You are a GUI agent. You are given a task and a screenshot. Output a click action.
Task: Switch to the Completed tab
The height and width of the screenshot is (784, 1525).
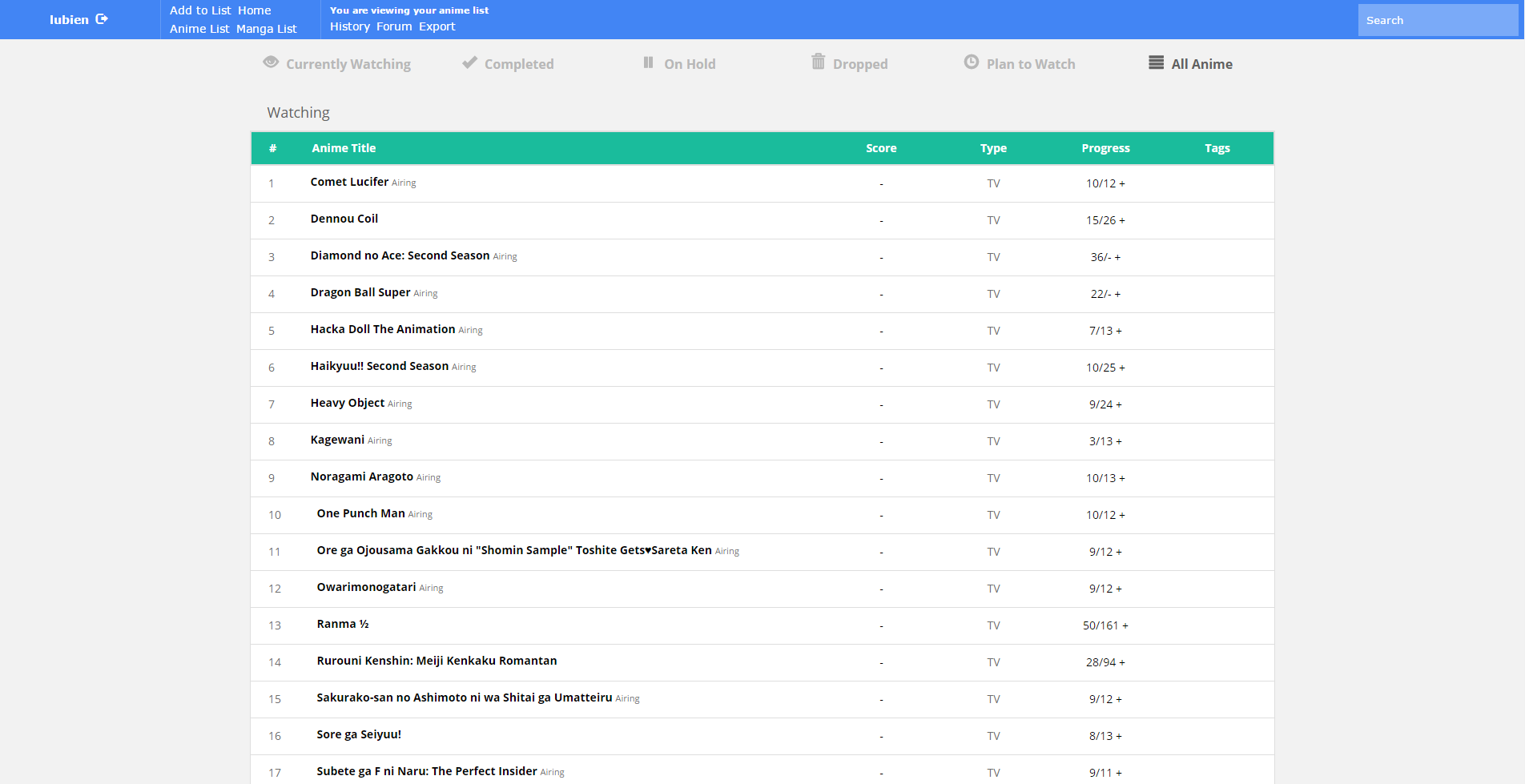tap(519, 64)
